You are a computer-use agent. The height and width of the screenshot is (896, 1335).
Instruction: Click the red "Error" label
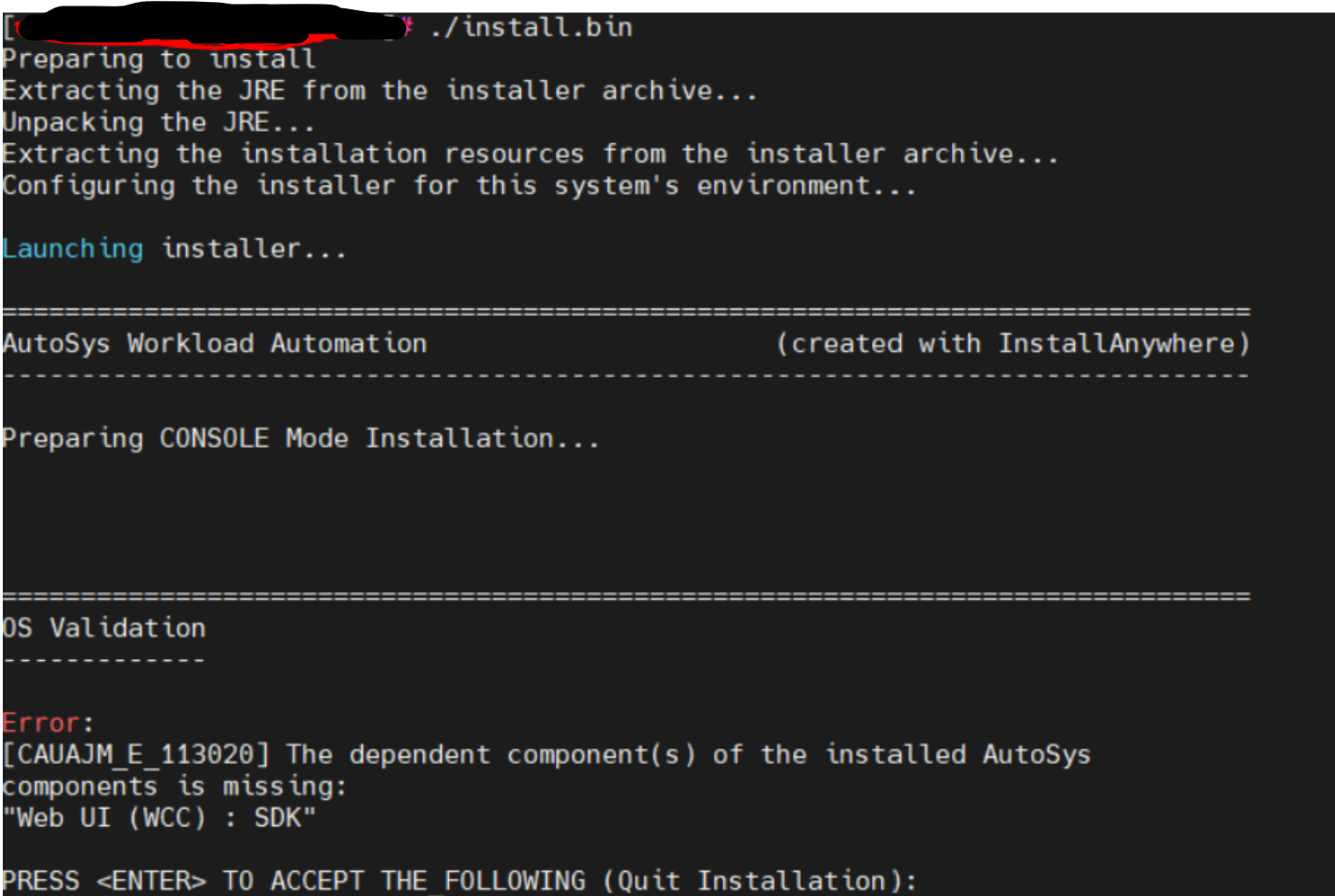41,723
